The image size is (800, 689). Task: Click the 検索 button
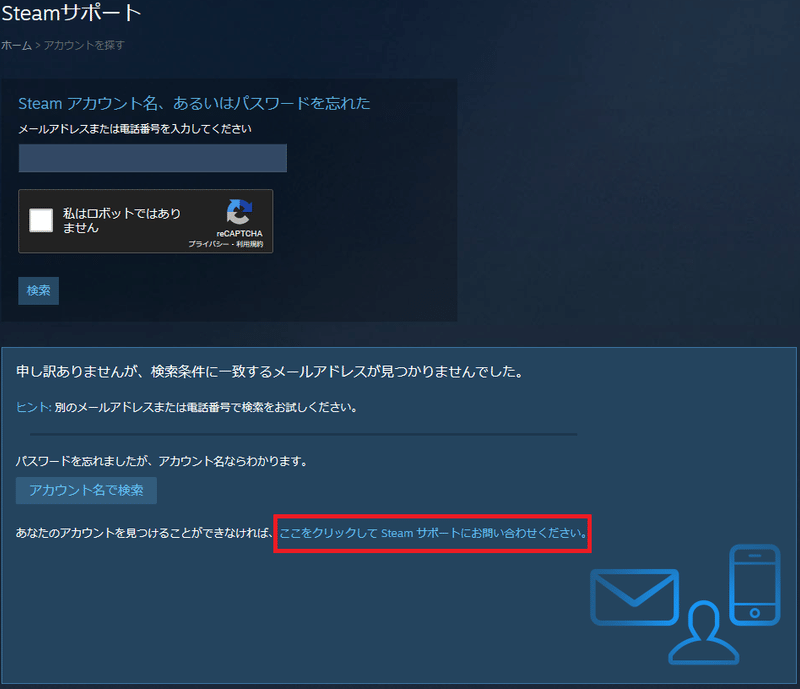point(38,290)
